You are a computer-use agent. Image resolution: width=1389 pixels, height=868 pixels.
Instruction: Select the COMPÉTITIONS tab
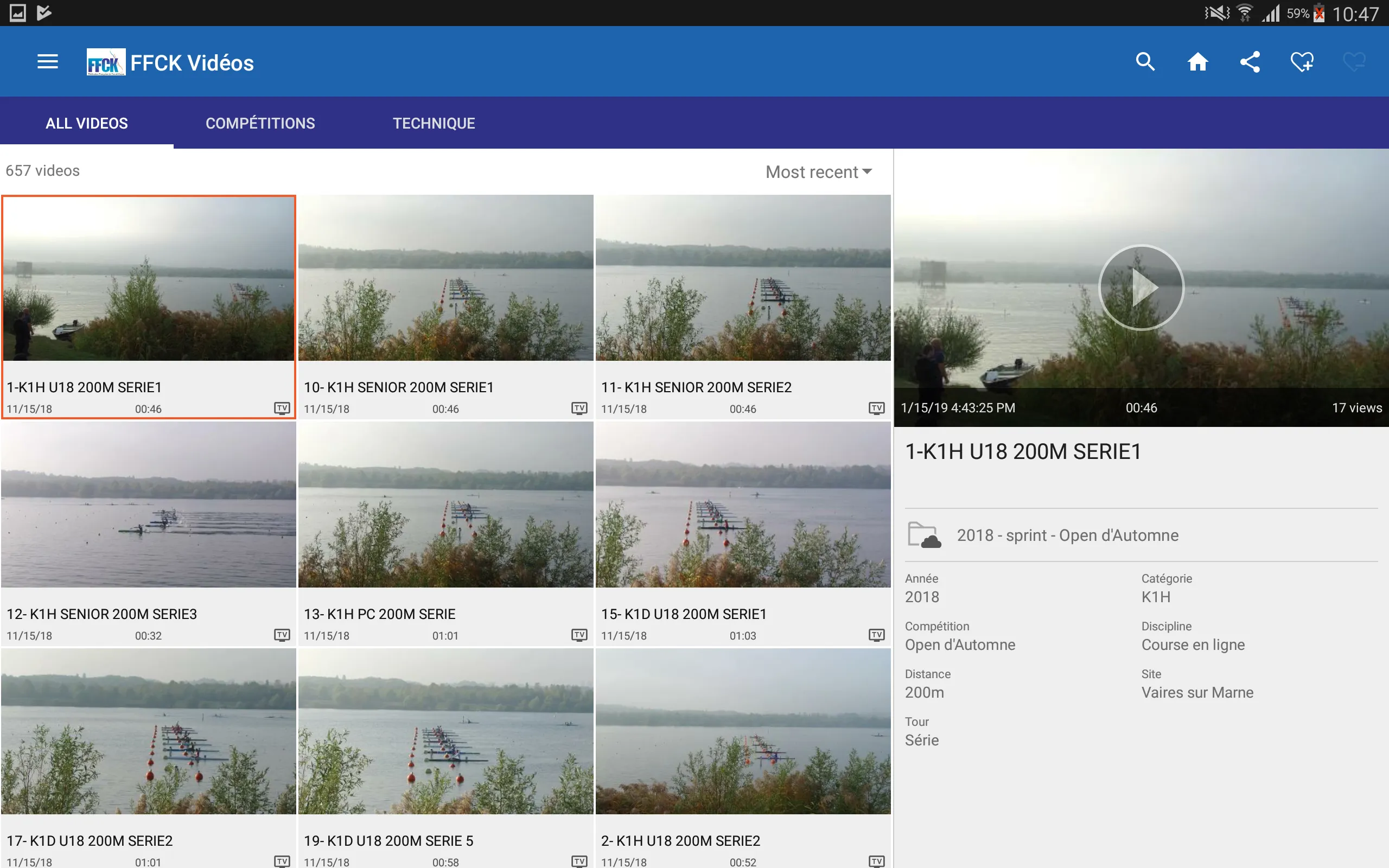click(x=260, y=123)
